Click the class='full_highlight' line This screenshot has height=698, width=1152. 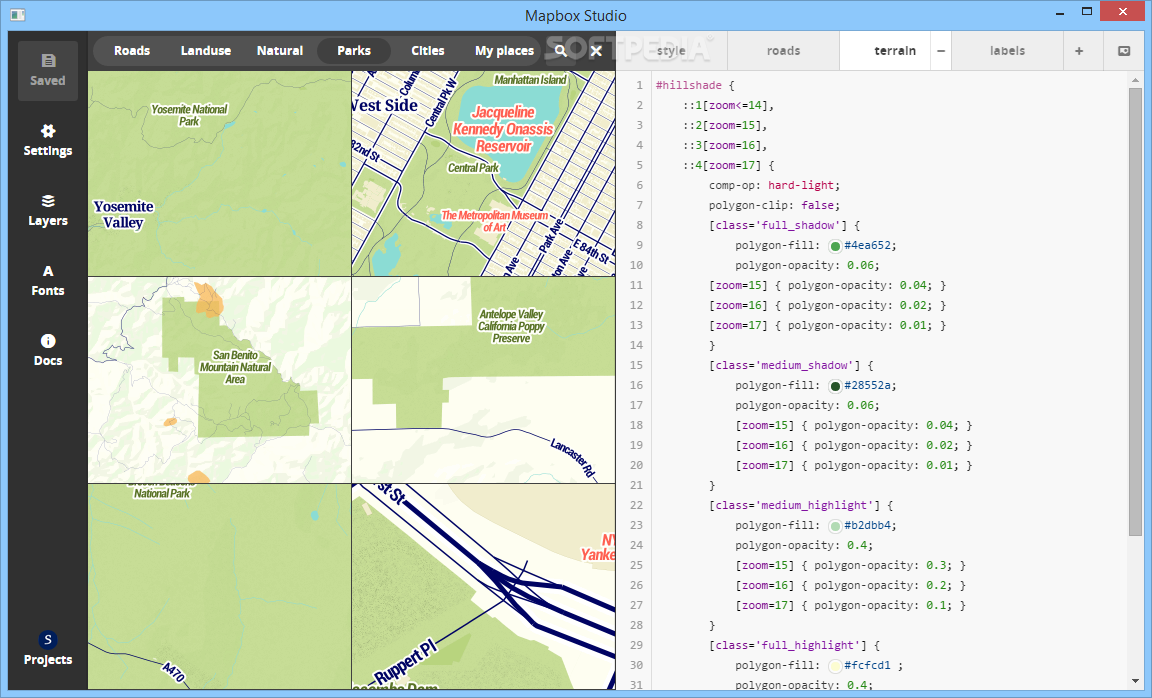point(794,645)
